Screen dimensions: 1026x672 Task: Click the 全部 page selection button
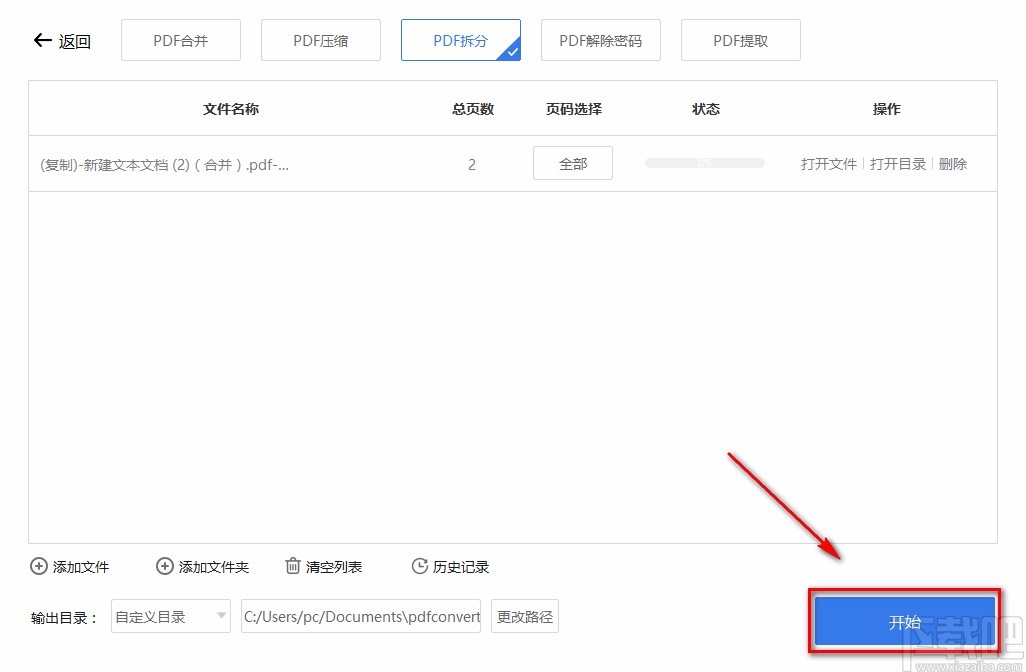[572, 162]
